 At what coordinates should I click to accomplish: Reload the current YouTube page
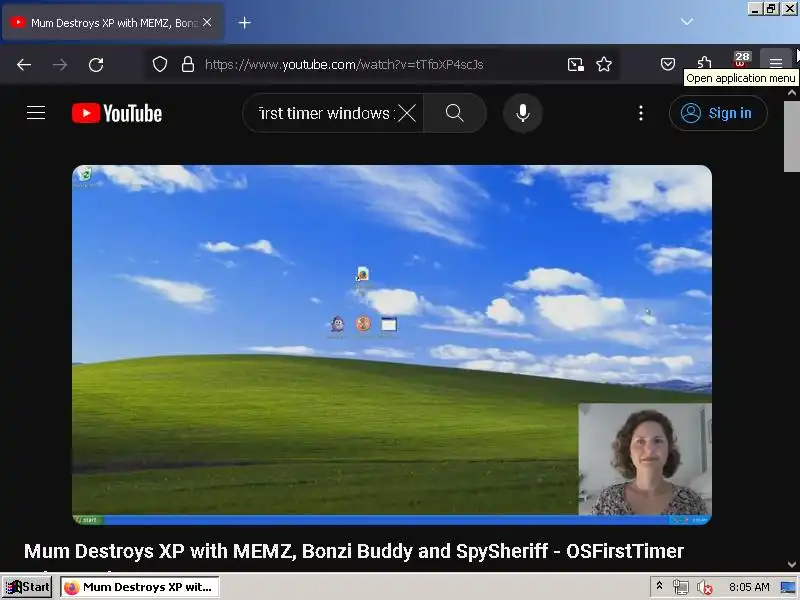point(96,64)
